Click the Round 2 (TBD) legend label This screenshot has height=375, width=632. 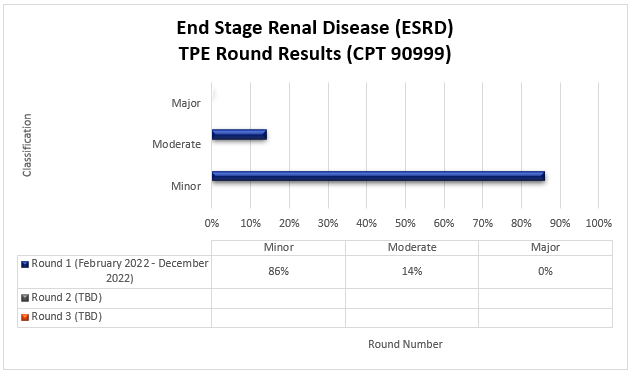(67, 298)
